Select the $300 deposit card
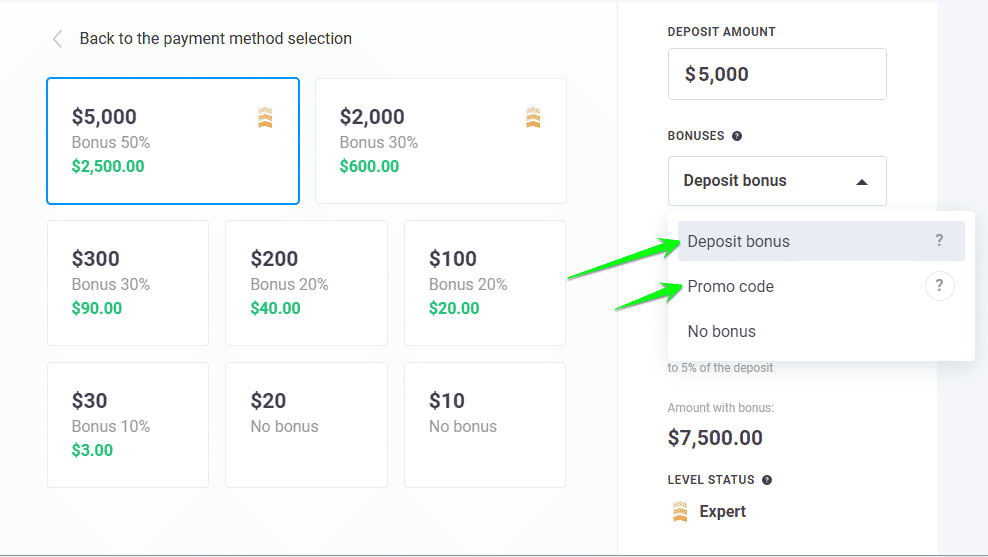 click(x=128, y=283)
